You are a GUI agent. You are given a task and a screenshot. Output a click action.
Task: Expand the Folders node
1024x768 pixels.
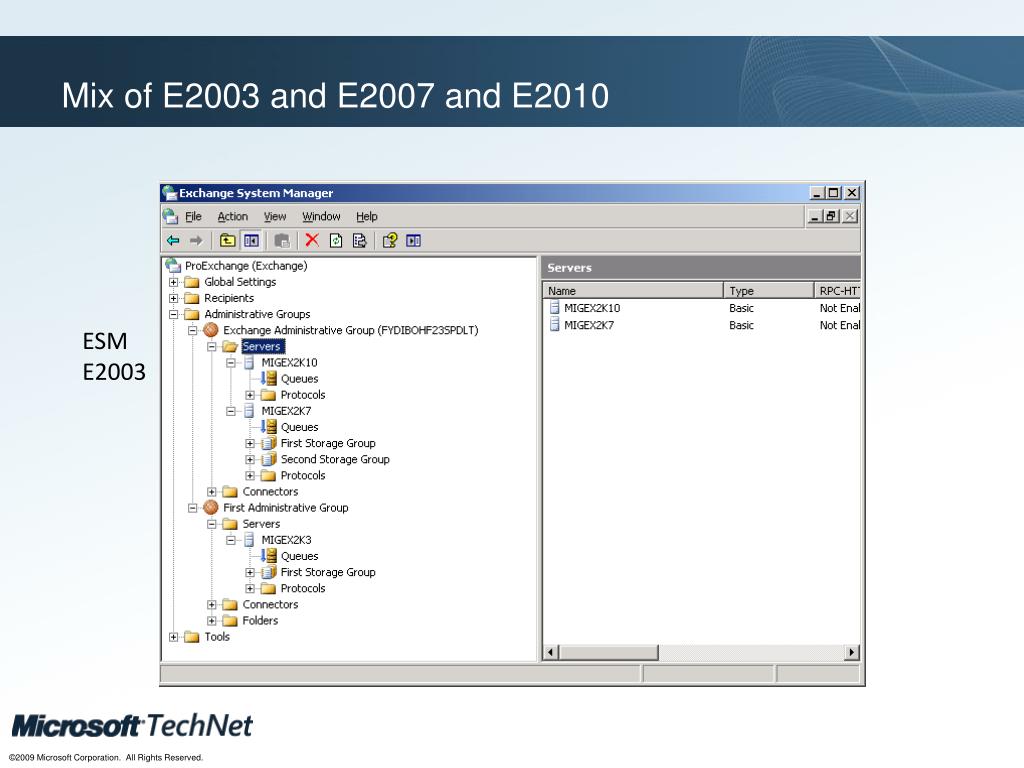pos(212,620)
